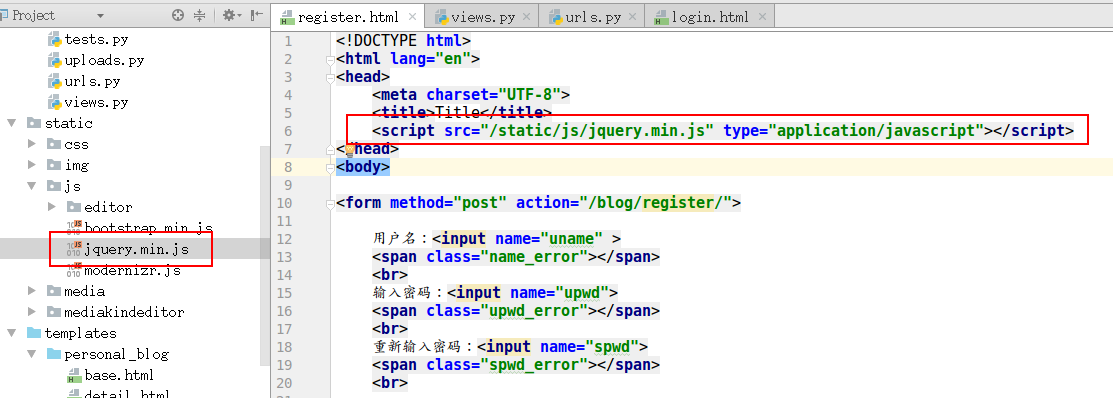
Task: Select tests.py in project tree
Action: click(x=97, y=40)
